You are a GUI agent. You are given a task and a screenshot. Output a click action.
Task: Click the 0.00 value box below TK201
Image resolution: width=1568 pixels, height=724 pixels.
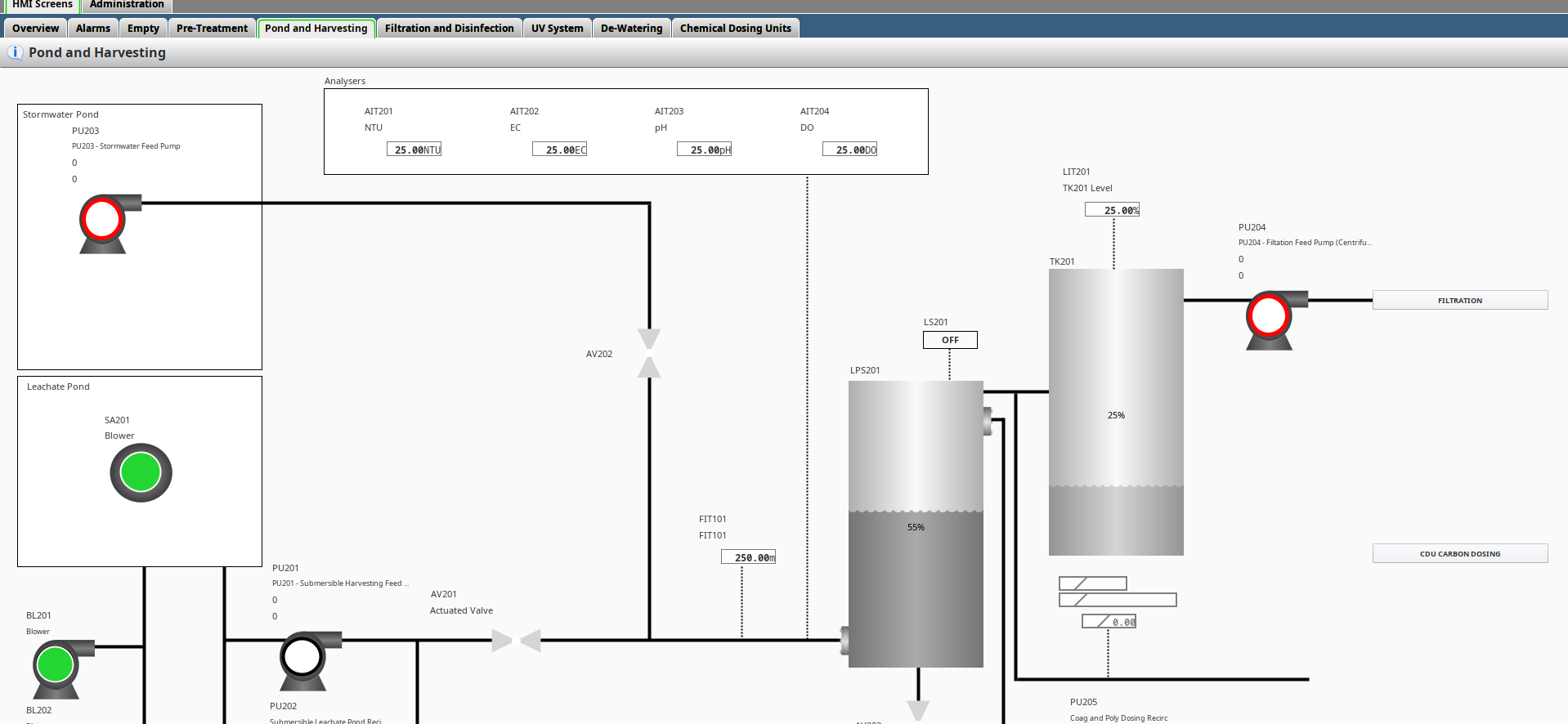[1109, 621]
